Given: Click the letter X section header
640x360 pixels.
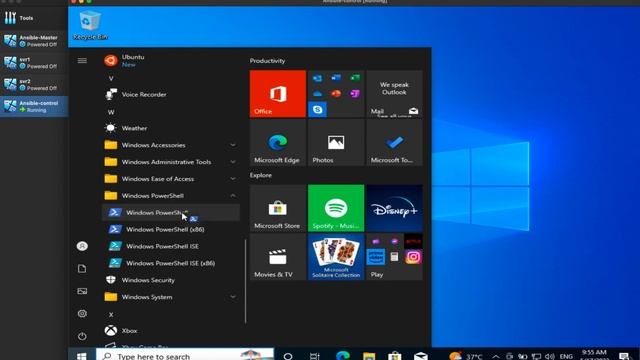Looking at the screenshot, I should click(x=111, y=314).
